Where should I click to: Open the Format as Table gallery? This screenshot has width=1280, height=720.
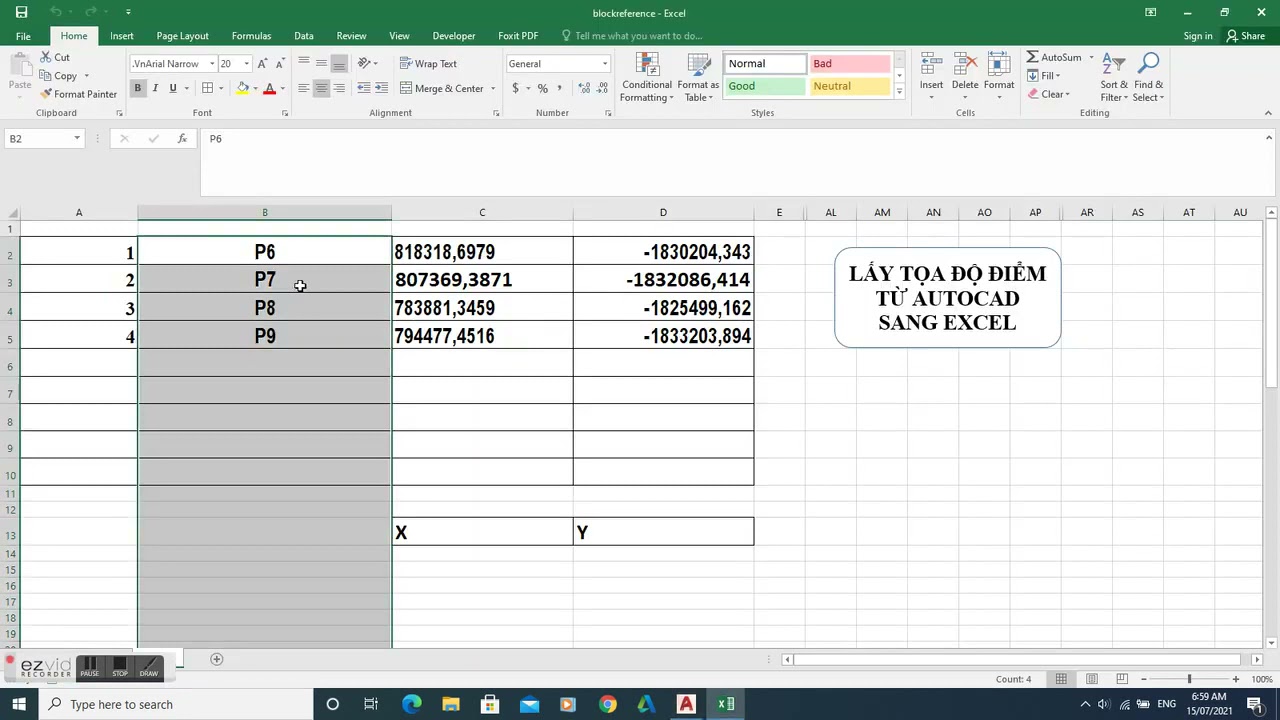(698, 78)
